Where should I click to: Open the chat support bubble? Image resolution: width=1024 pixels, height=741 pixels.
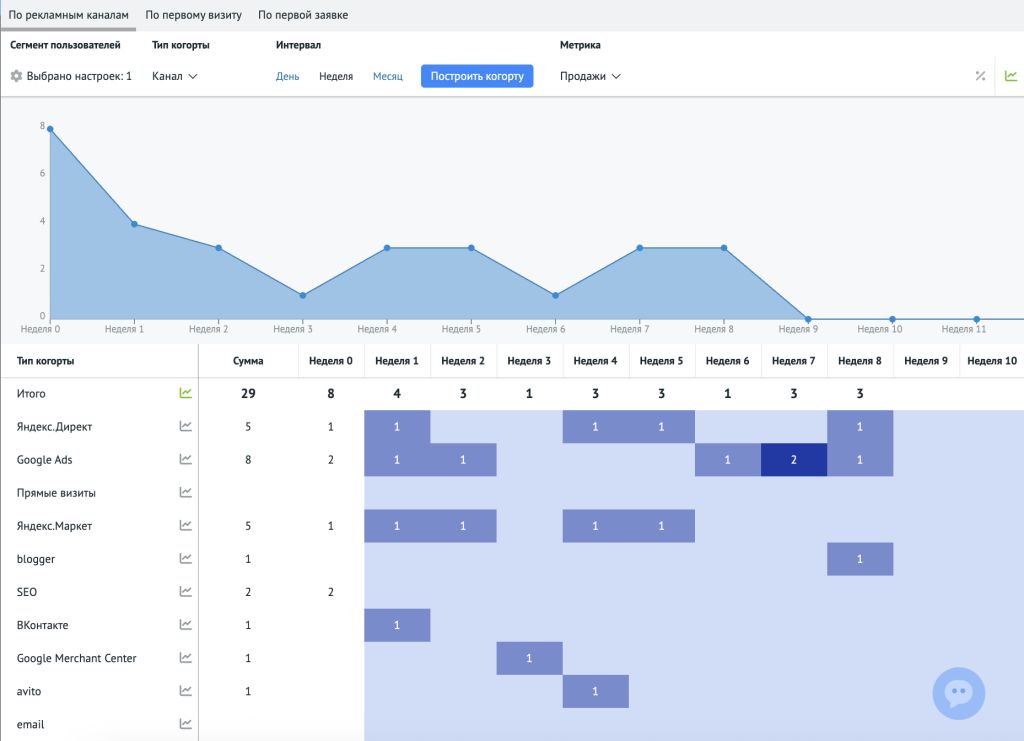[958, 693]
